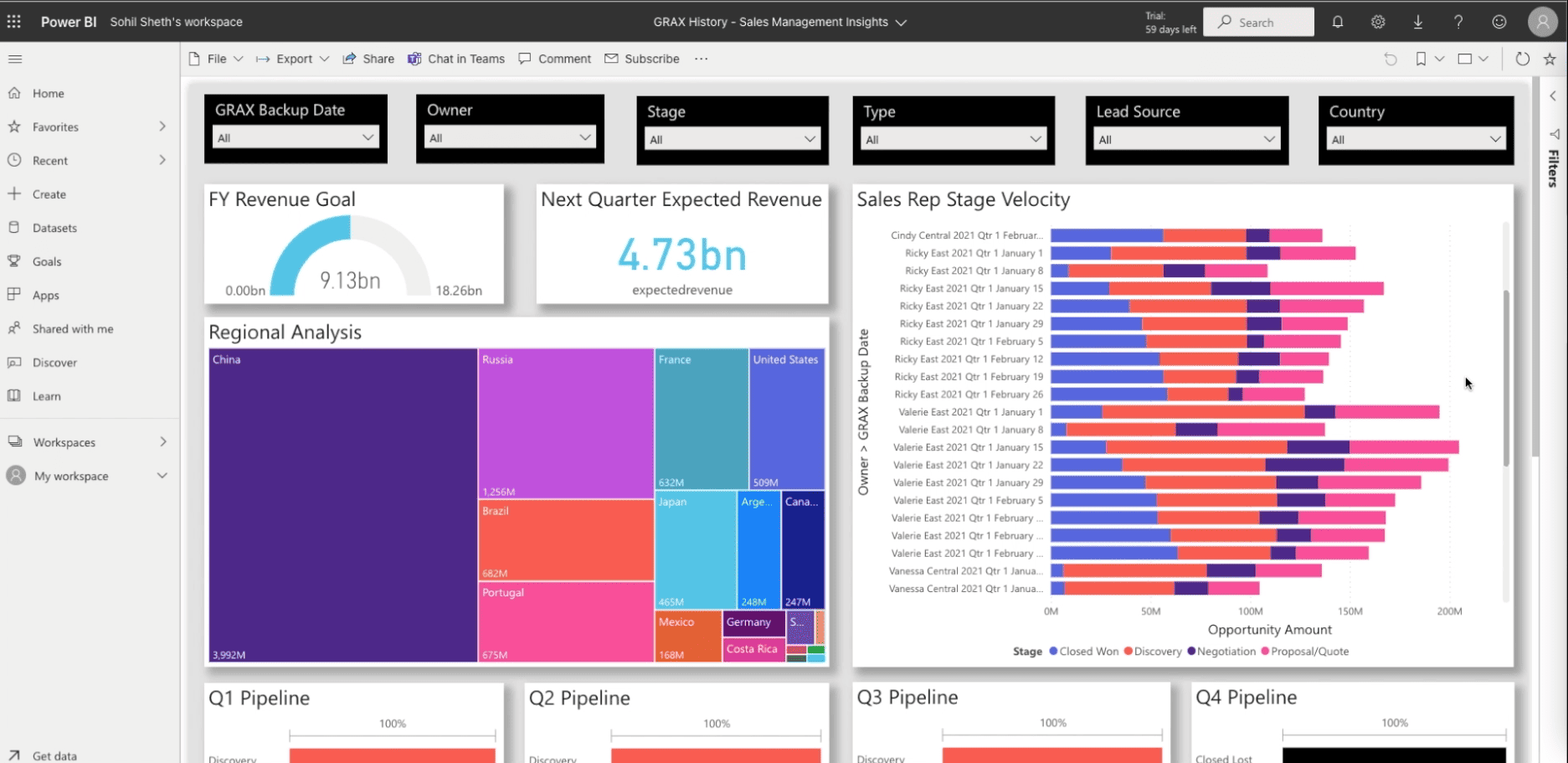Open the notifications bell icon
Image resolution: width=1568 pixels, height=763 pixels.
coord(1337,22)
